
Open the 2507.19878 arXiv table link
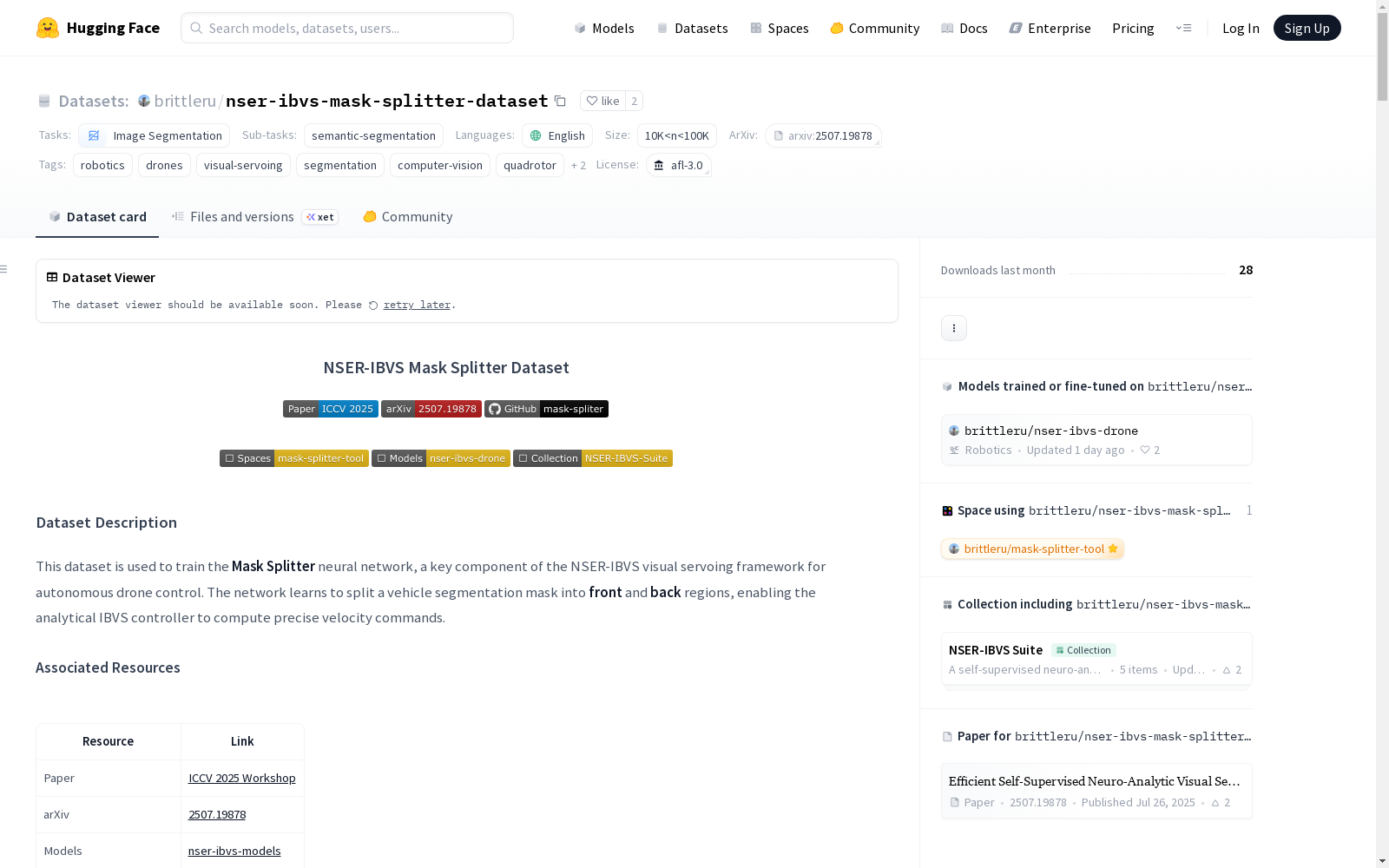tap(217, 814)
